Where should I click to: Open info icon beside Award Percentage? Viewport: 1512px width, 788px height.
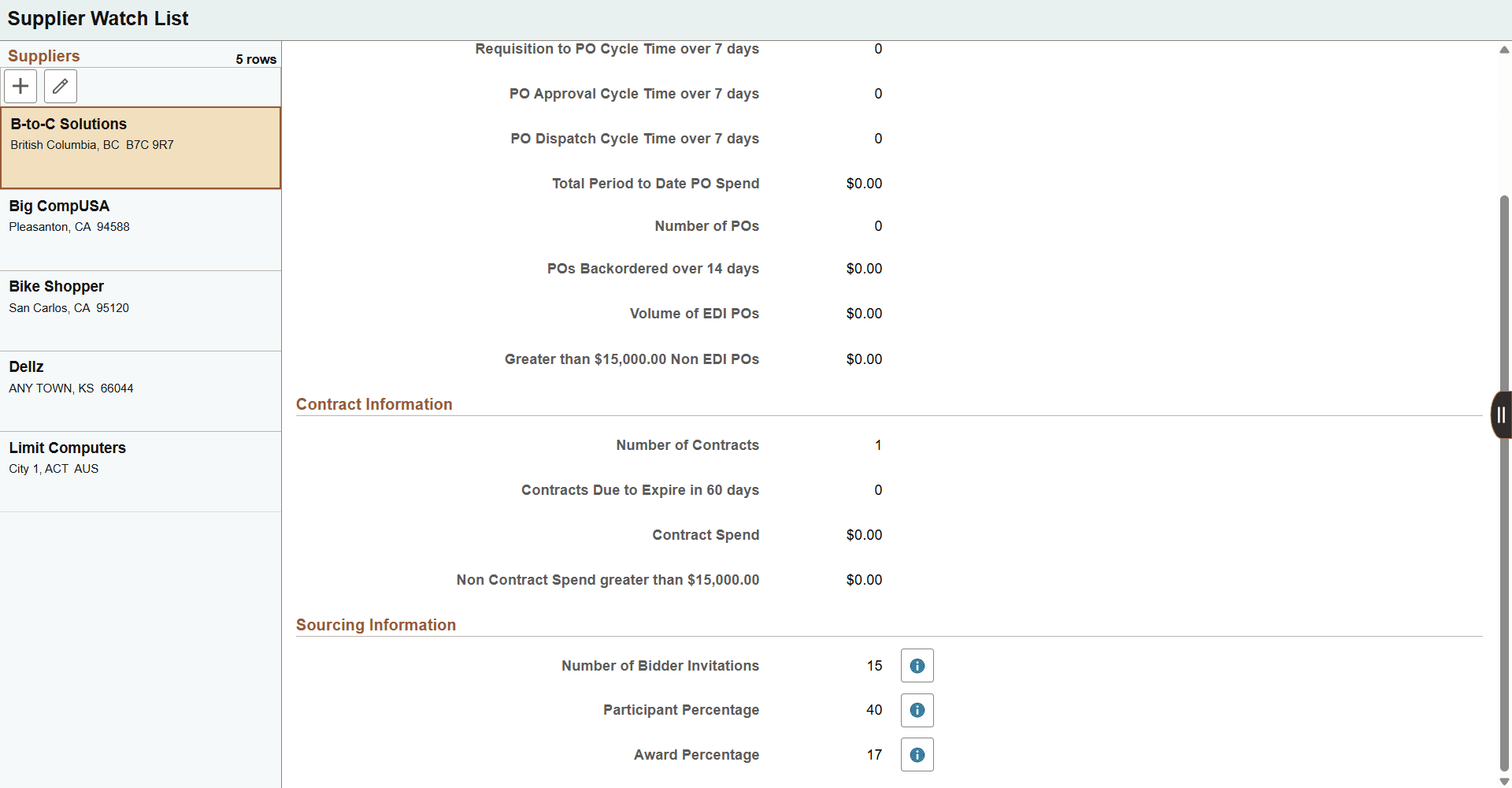(x=917, y=754)
